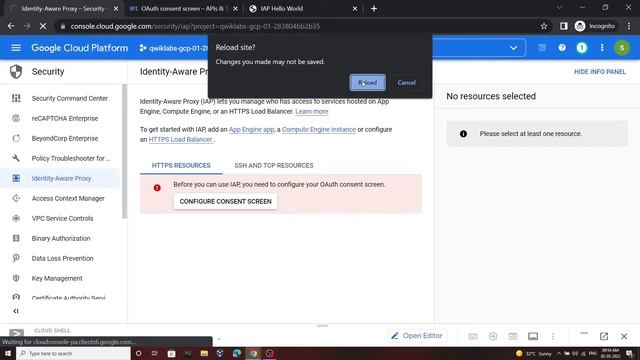Click CONFIGURE CONSENT SCREEN button
The height and width of the screenshot is (360, 640).
click(x=225, y=201)
